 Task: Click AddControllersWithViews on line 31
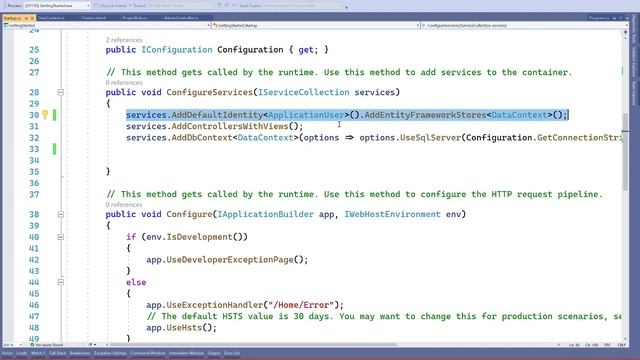(230, 127)
